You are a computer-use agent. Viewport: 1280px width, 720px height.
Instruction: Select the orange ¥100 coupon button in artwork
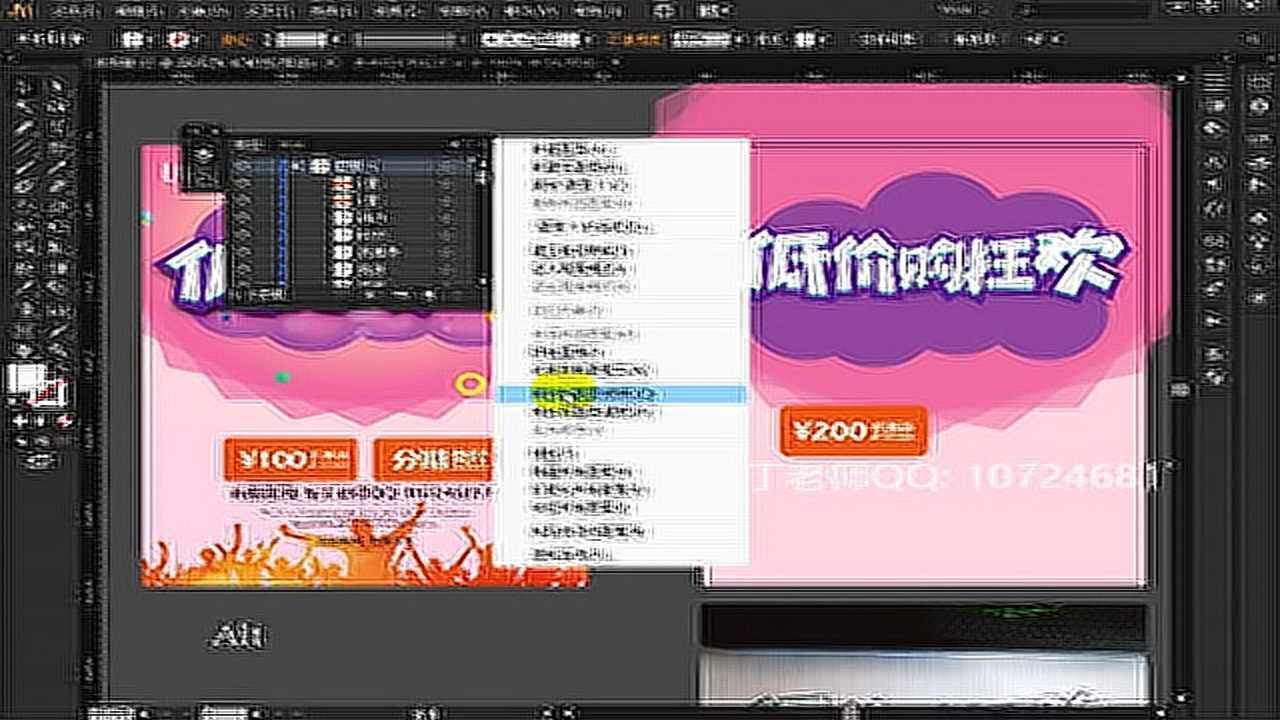click(x=290, y=459)
